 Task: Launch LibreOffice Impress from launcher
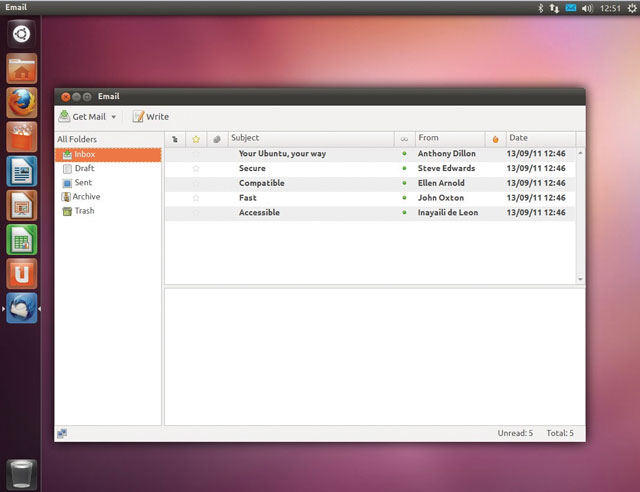(22, 205)
